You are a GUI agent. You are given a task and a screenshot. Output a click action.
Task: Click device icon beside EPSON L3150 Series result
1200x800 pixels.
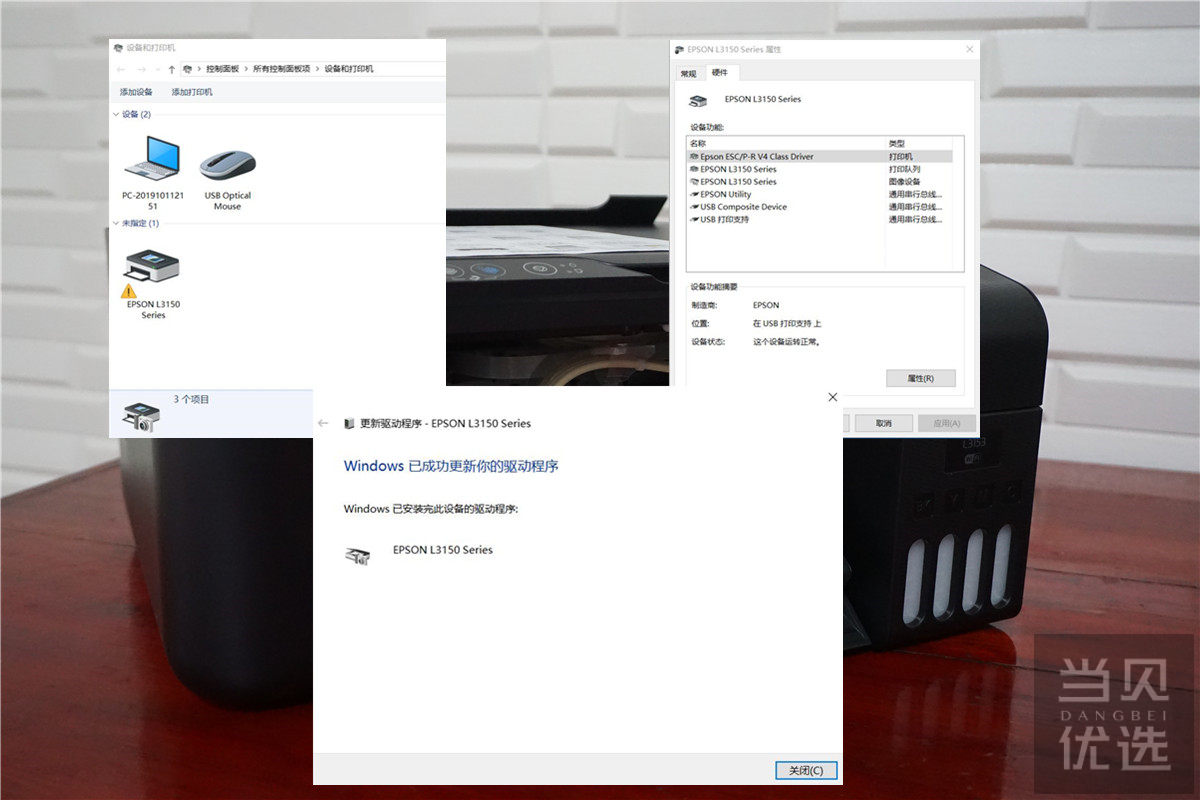pyautogui.click(x=357, y=556)
